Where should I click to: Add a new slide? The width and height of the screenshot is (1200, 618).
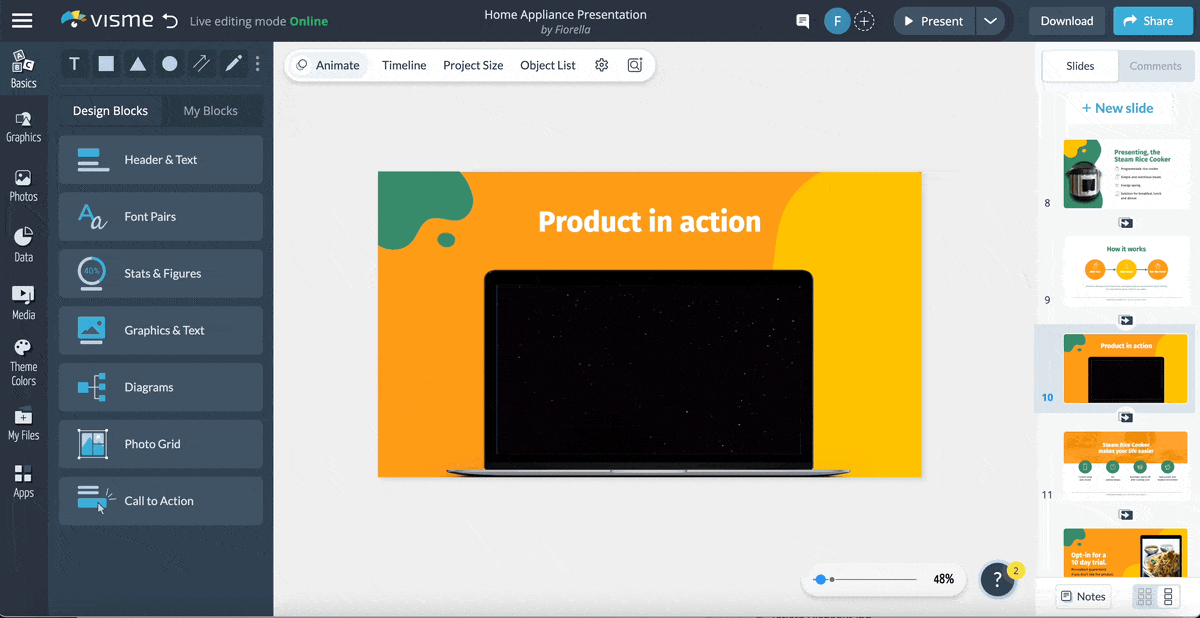(x=1119, y=107)
